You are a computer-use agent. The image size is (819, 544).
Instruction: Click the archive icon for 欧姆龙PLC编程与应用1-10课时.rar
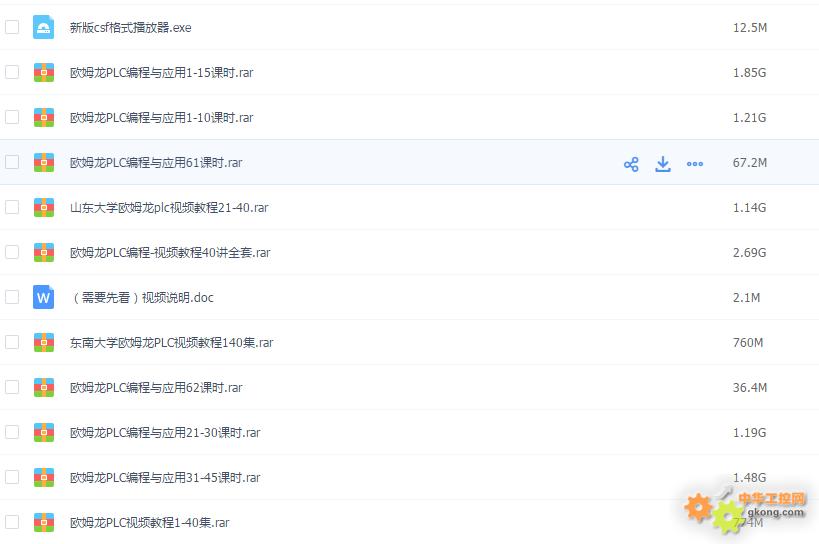point(44,117)
